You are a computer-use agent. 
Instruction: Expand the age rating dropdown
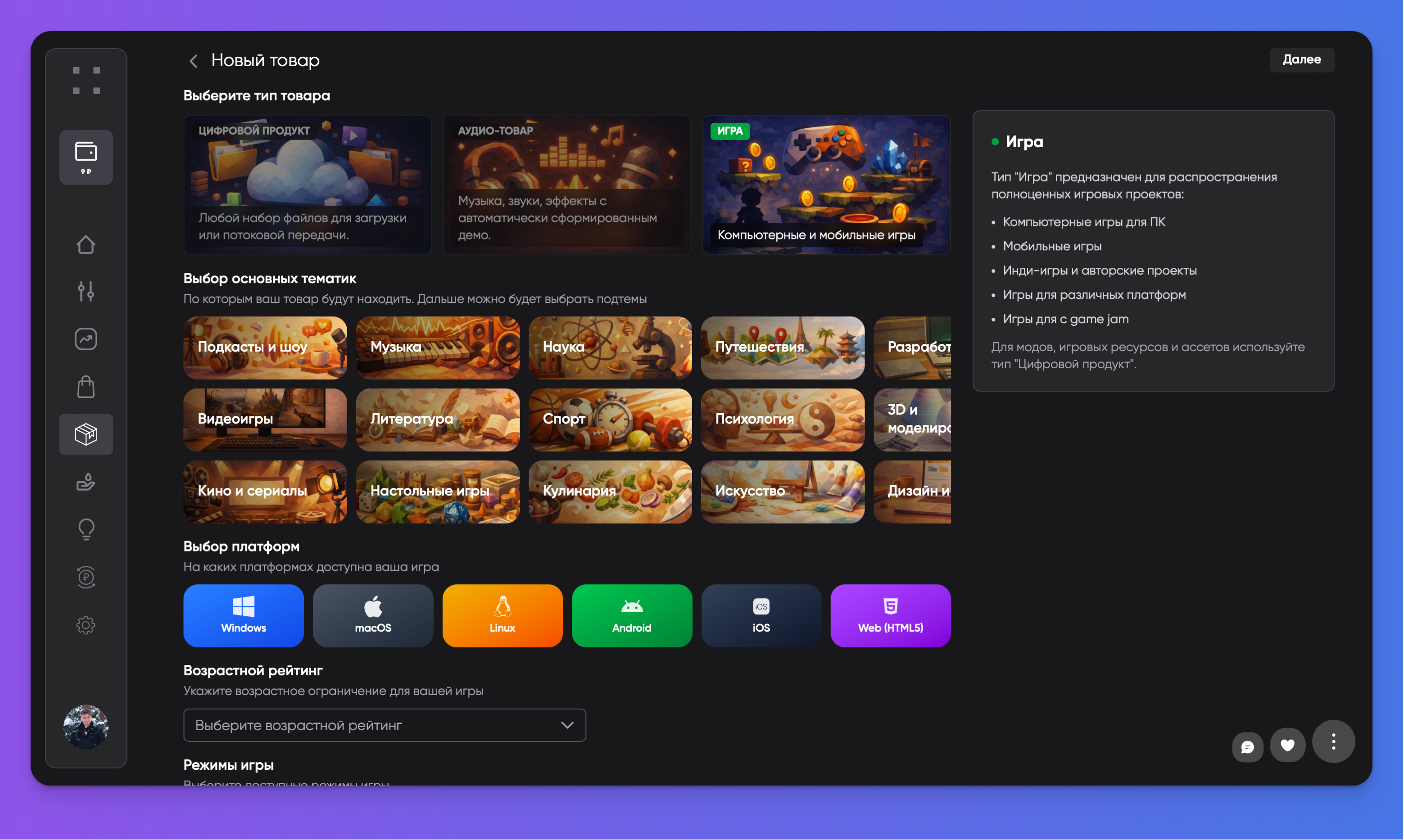click(385, 724)
